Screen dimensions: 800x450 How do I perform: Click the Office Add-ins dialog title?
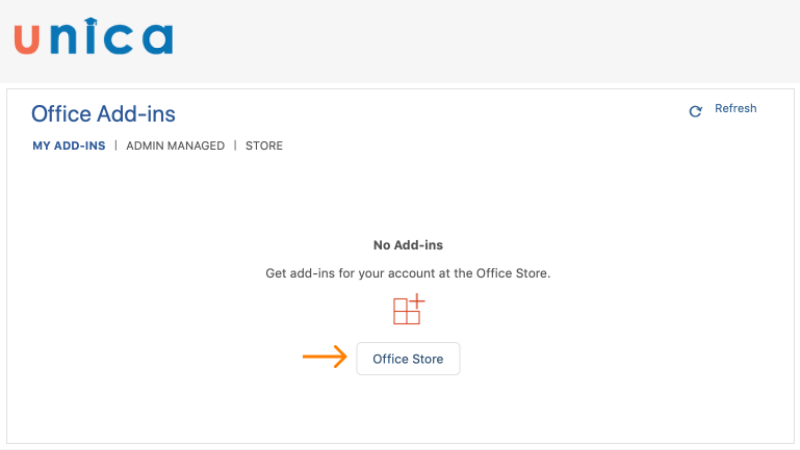tap(103, 114)
